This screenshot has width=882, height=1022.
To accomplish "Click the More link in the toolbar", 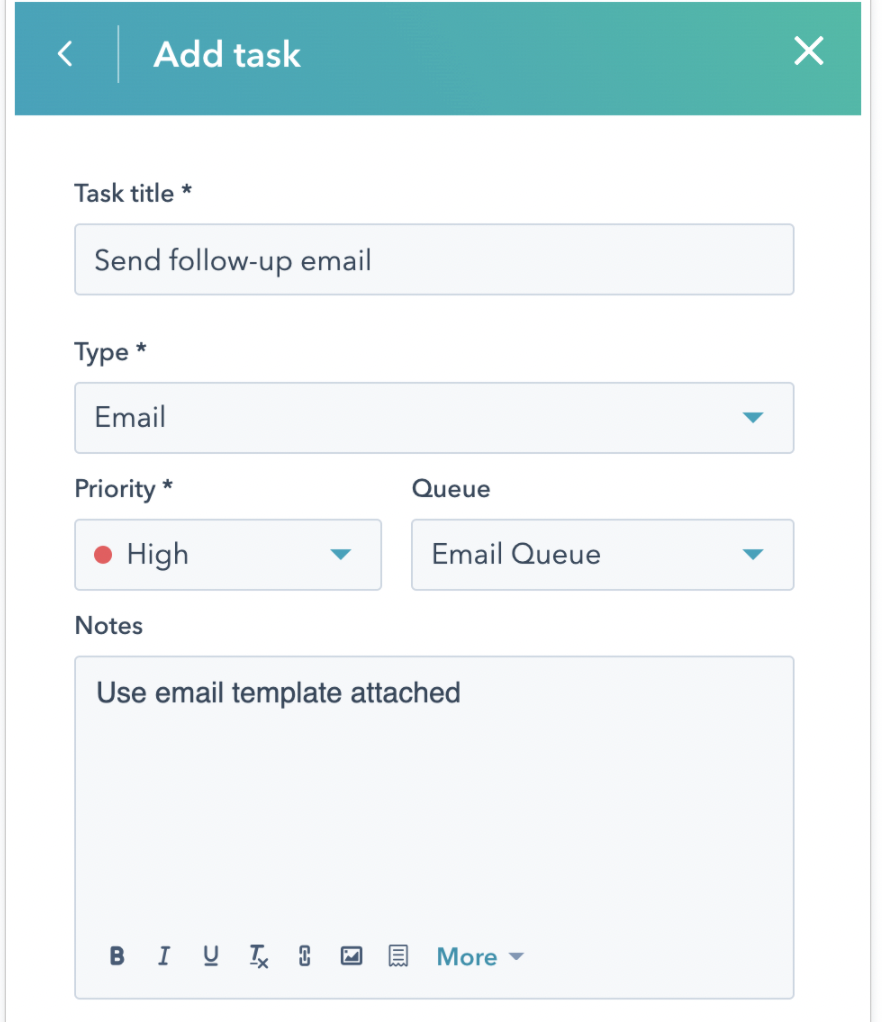I will click(x=466, y=956).
